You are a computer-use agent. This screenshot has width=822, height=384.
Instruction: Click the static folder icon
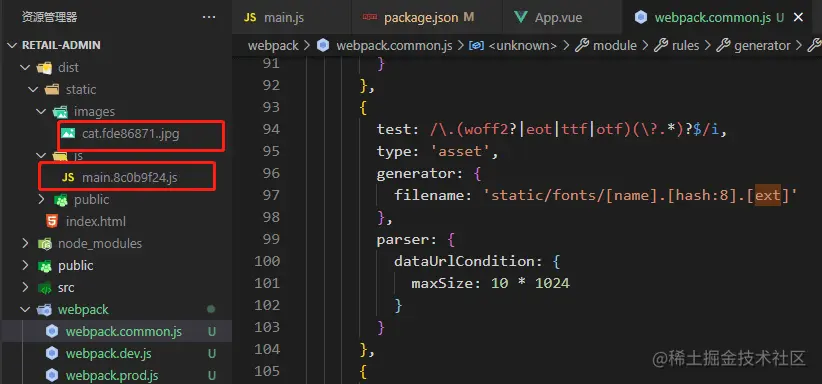(52, 90)
